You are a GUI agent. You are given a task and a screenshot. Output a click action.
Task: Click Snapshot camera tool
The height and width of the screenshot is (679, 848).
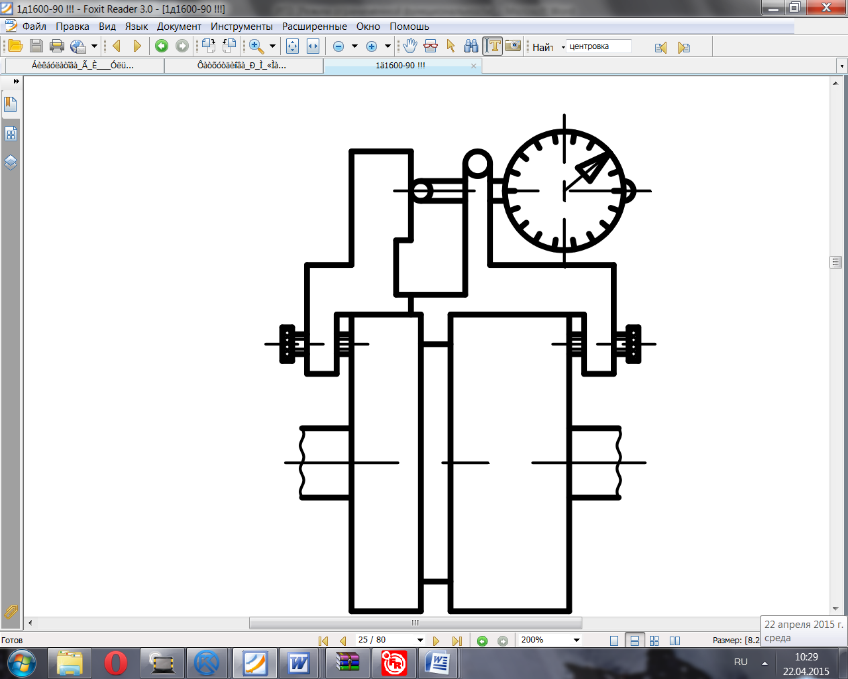click(513, 46)
